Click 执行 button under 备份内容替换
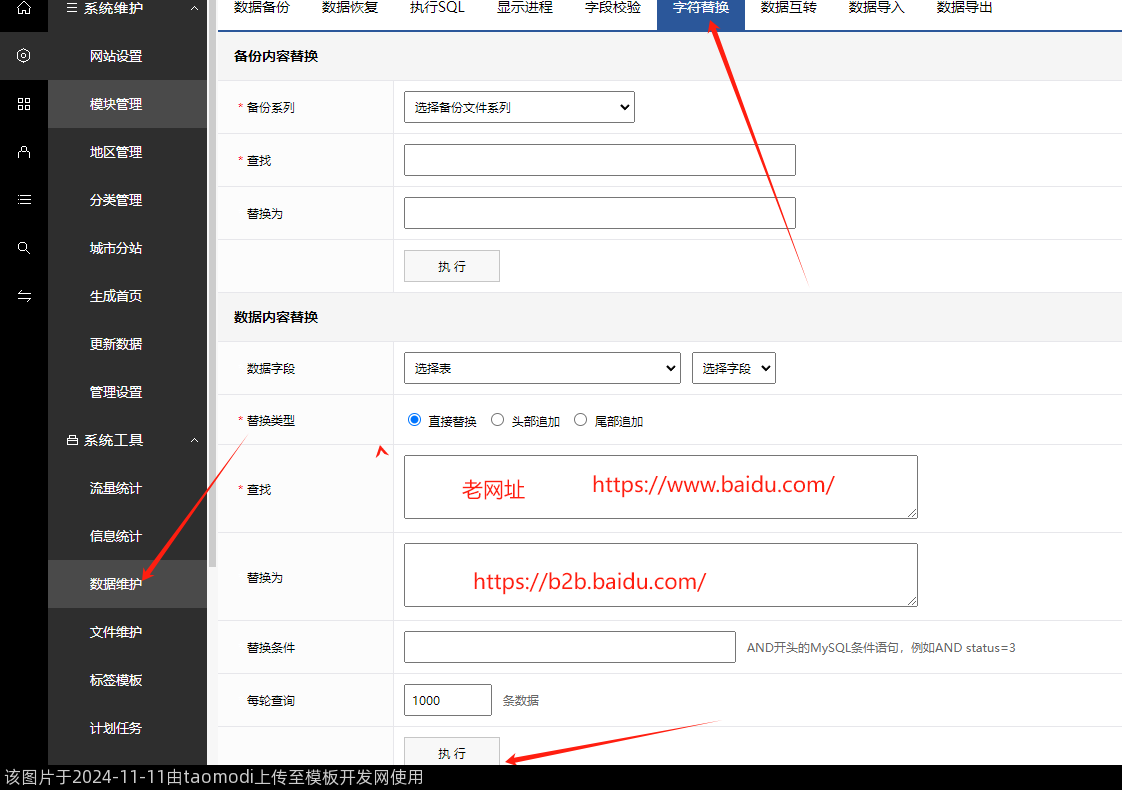This screenshot has height=790, width=1122. pos(451,266)
